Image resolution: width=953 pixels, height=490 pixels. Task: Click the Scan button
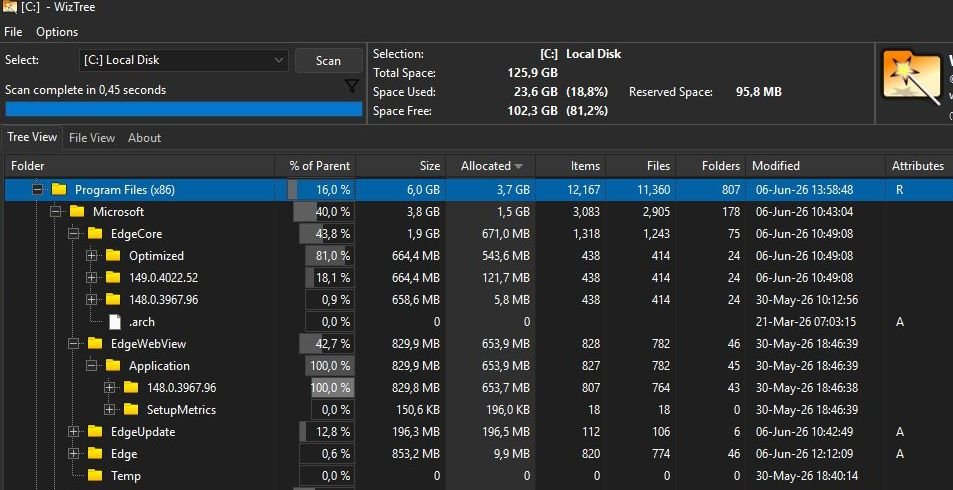pos(328,61)
